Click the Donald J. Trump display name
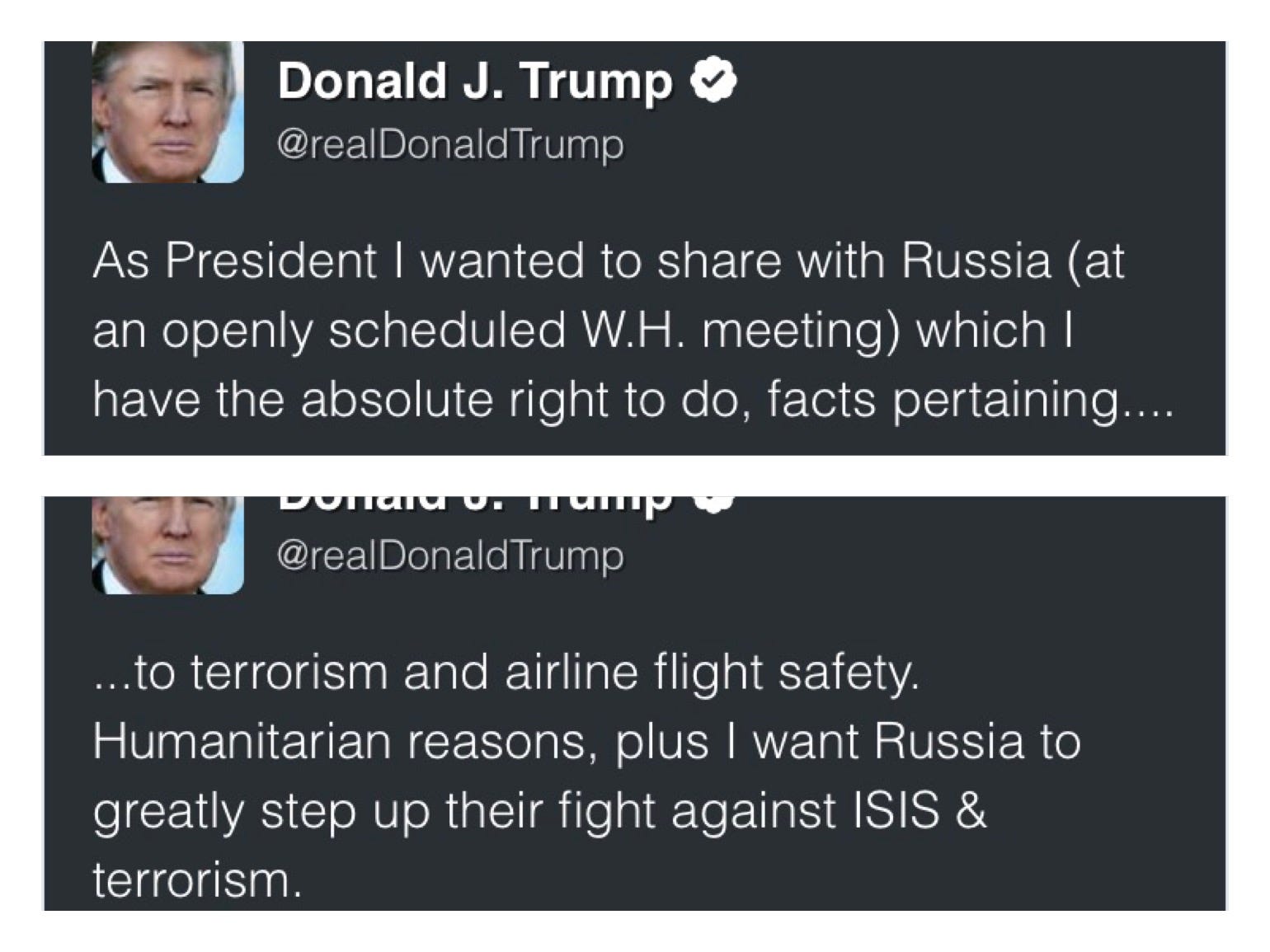Image resolution: width=1270 pixels, height=952 pixels. coord(476,82)
